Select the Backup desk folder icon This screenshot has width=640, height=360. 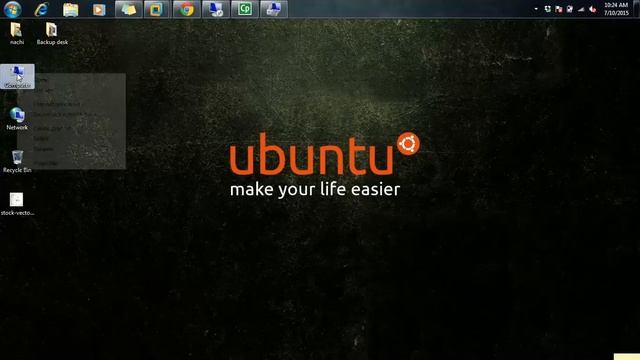[x=52, y=33]
